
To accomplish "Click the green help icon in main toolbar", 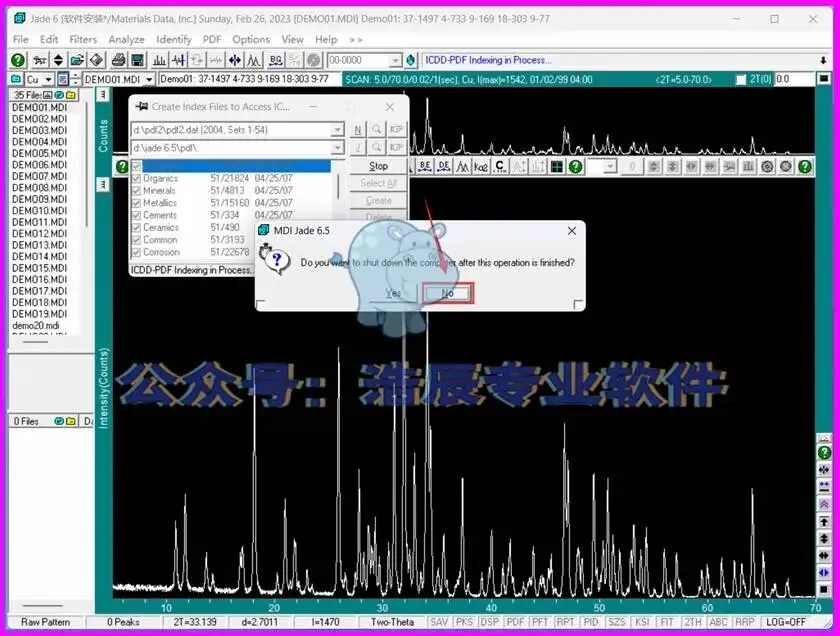I will (x=18, y=60).
